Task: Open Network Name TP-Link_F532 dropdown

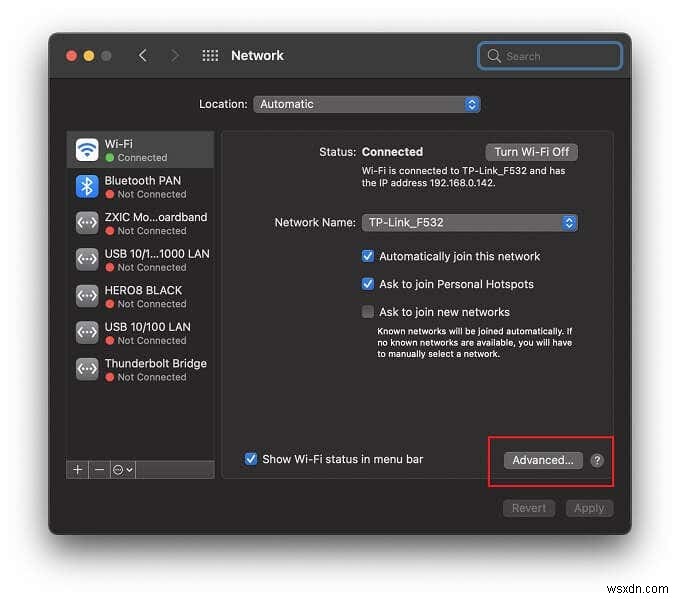Action: (469, 223)
